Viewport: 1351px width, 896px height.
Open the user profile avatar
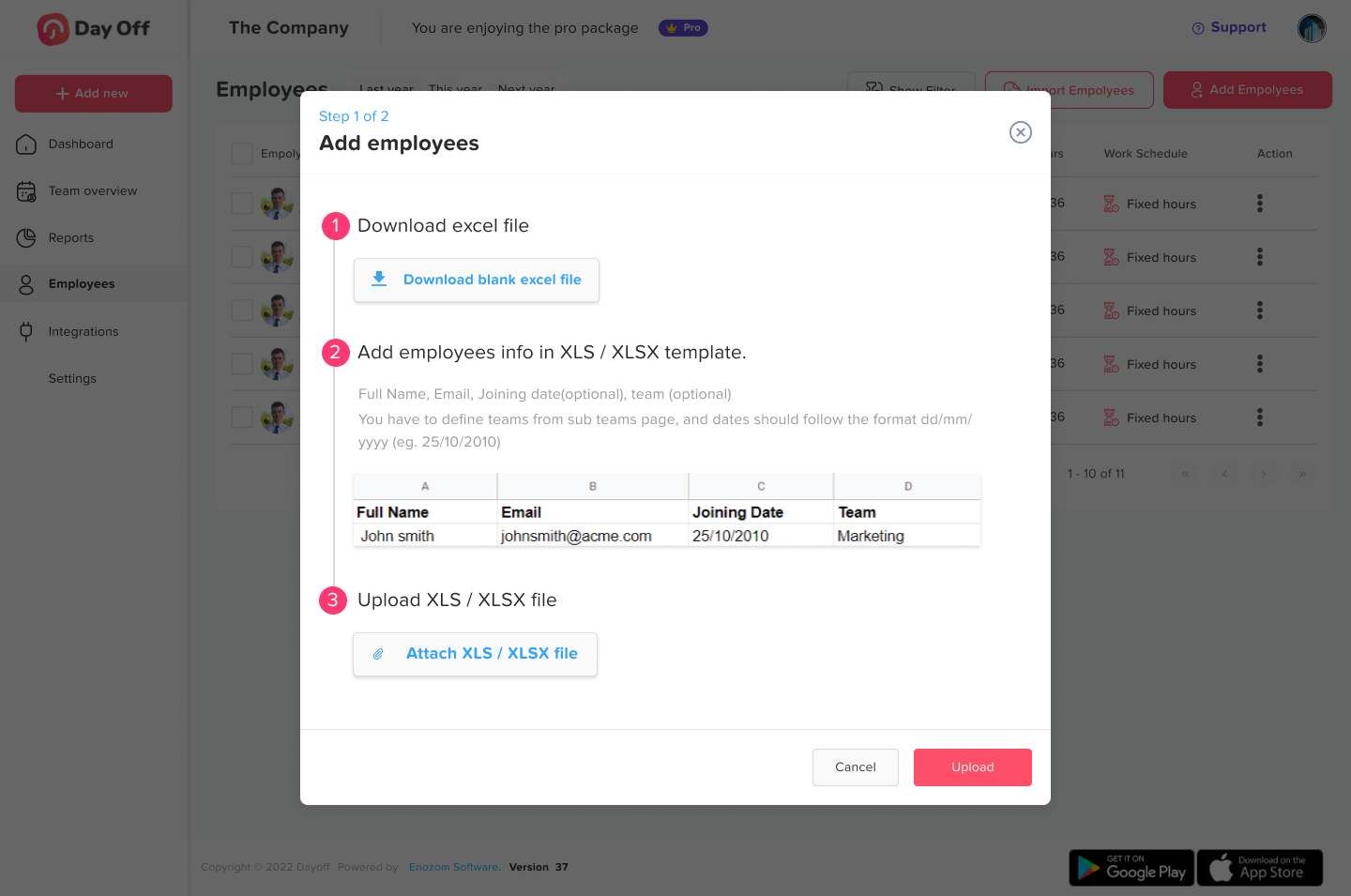tap(1312, 28)
